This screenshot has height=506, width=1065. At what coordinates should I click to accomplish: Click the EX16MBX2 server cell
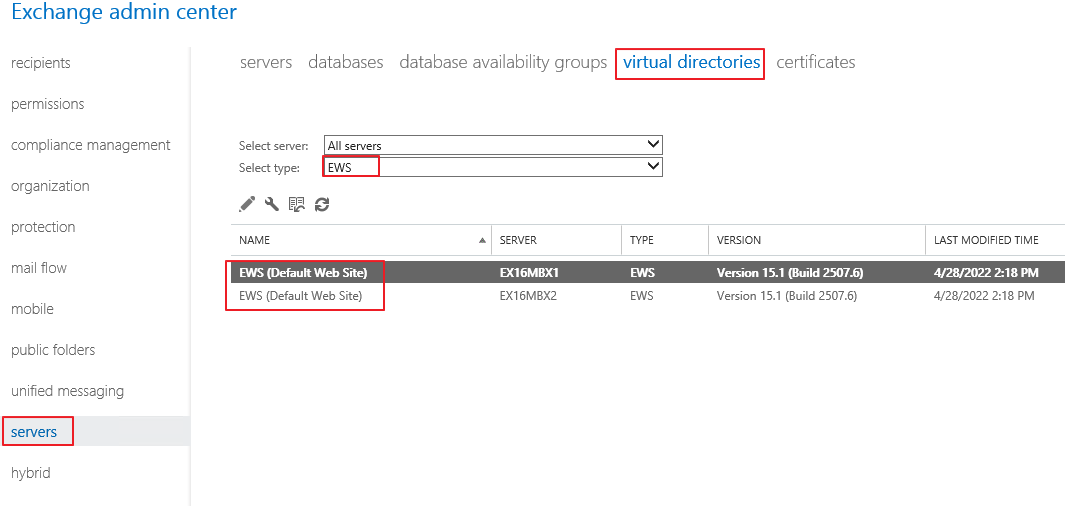point(528,296)
